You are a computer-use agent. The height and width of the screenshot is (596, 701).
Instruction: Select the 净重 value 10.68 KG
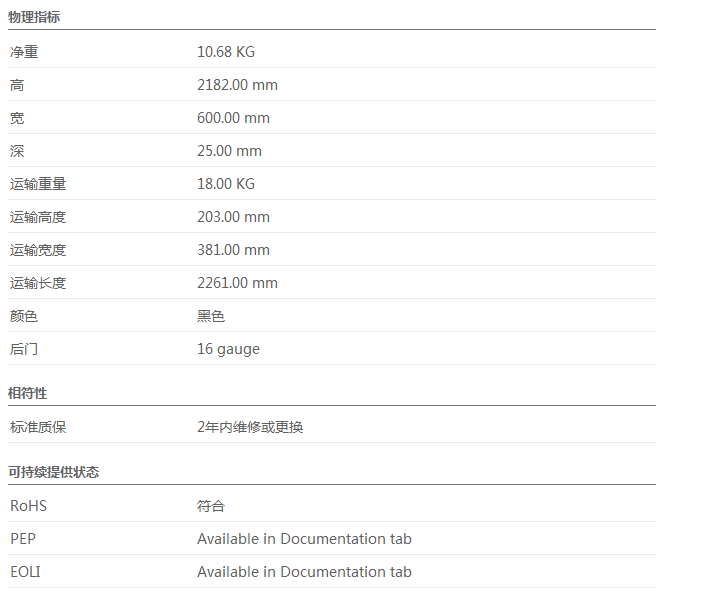(x=226, y=52)
